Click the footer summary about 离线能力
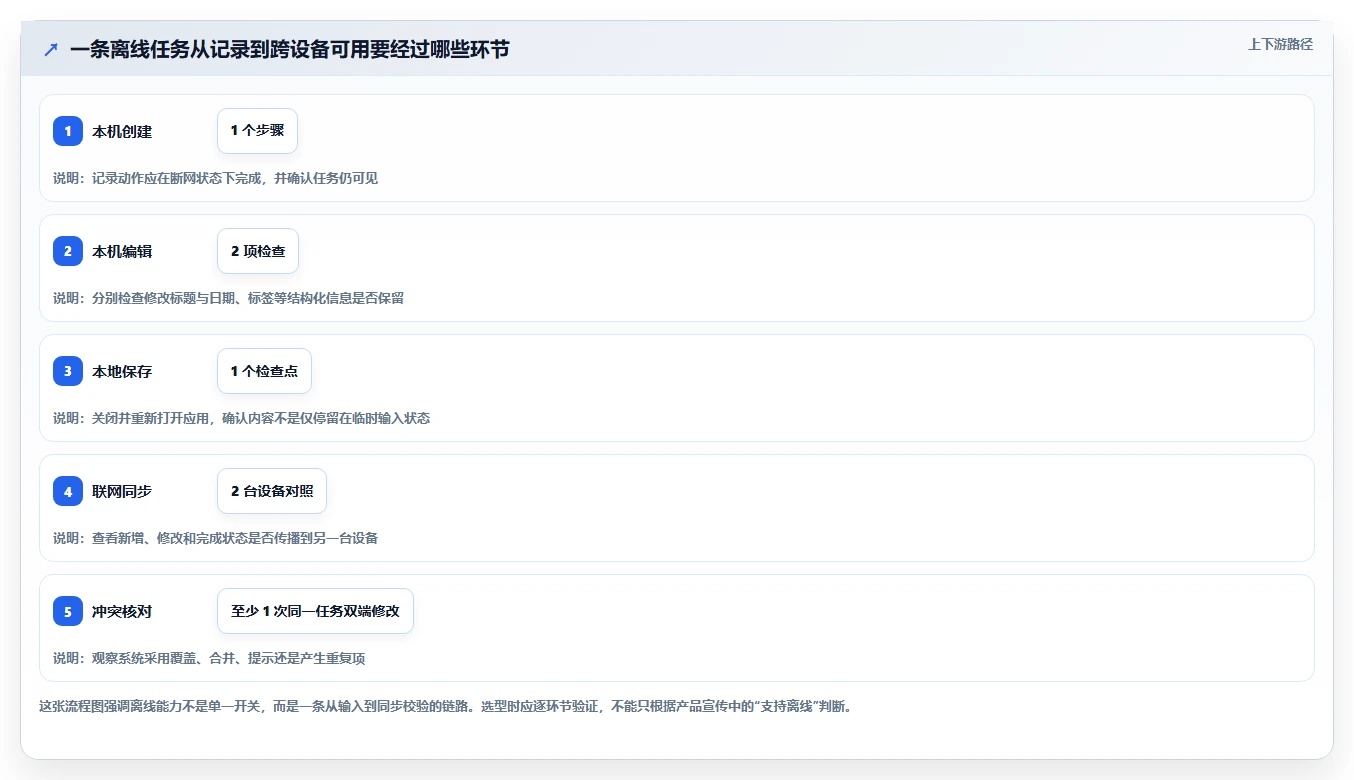The width and height of the screenshot is (1354, 780). 445,706
